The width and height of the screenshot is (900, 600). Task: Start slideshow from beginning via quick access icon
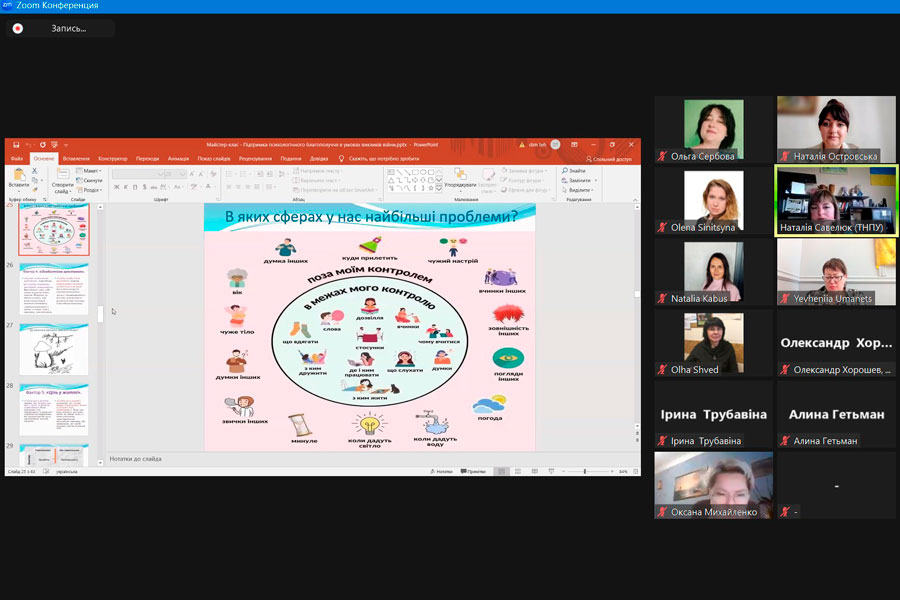tap(55, 145)
